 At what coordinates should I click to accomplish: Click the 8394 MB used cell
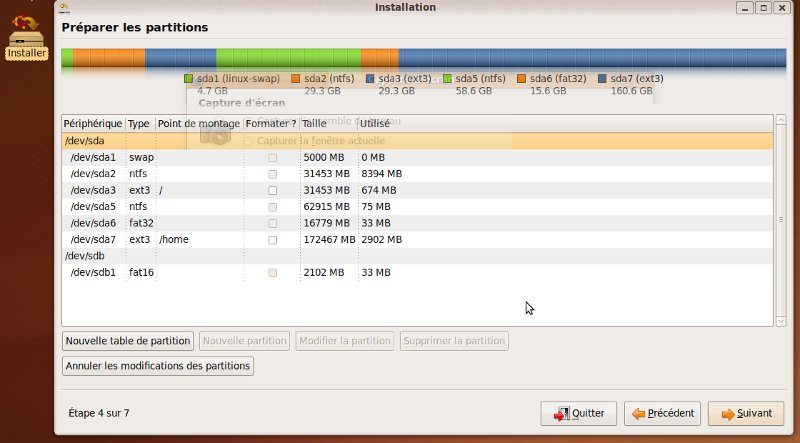coord(382,174)
